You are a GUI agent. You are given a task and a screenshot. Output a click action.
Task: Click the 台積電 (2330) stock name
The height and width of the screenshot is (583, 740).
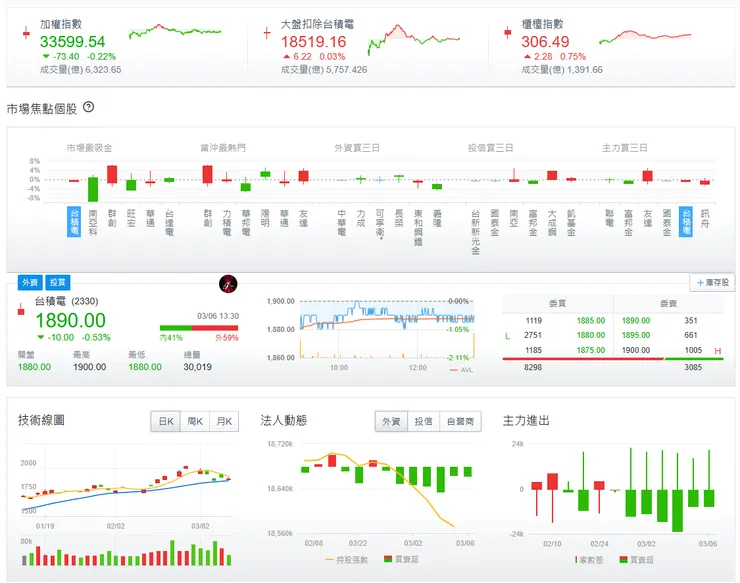click(67, 301)
